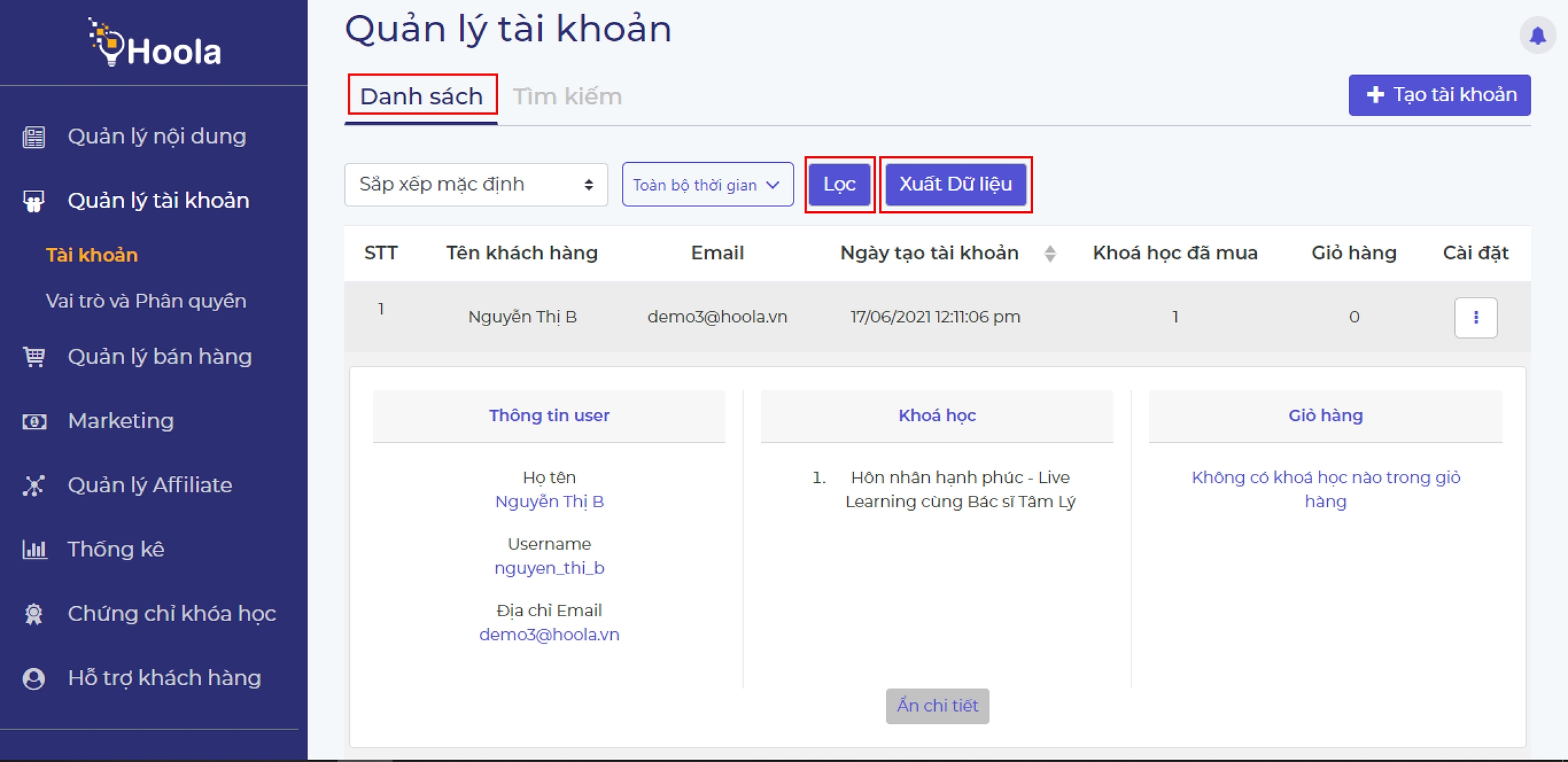Click the Marketing money icon
Image resolution: width=1568 pixels, height=762 pixels.
(34, 422)
